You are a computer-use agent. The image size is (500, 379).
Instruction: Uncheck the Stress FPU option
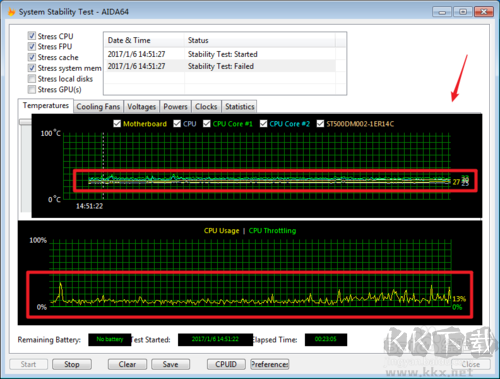coord(32,46)
